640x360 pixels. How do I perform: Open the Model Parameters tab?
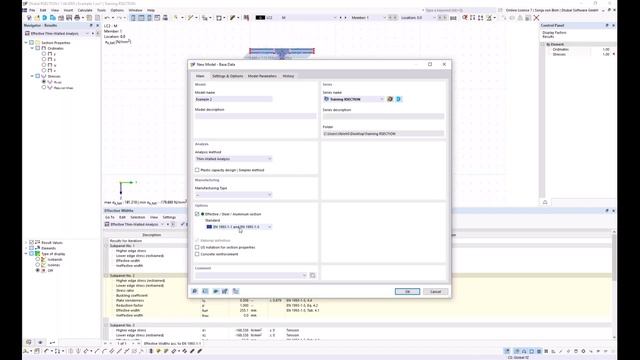pos(262,76)
